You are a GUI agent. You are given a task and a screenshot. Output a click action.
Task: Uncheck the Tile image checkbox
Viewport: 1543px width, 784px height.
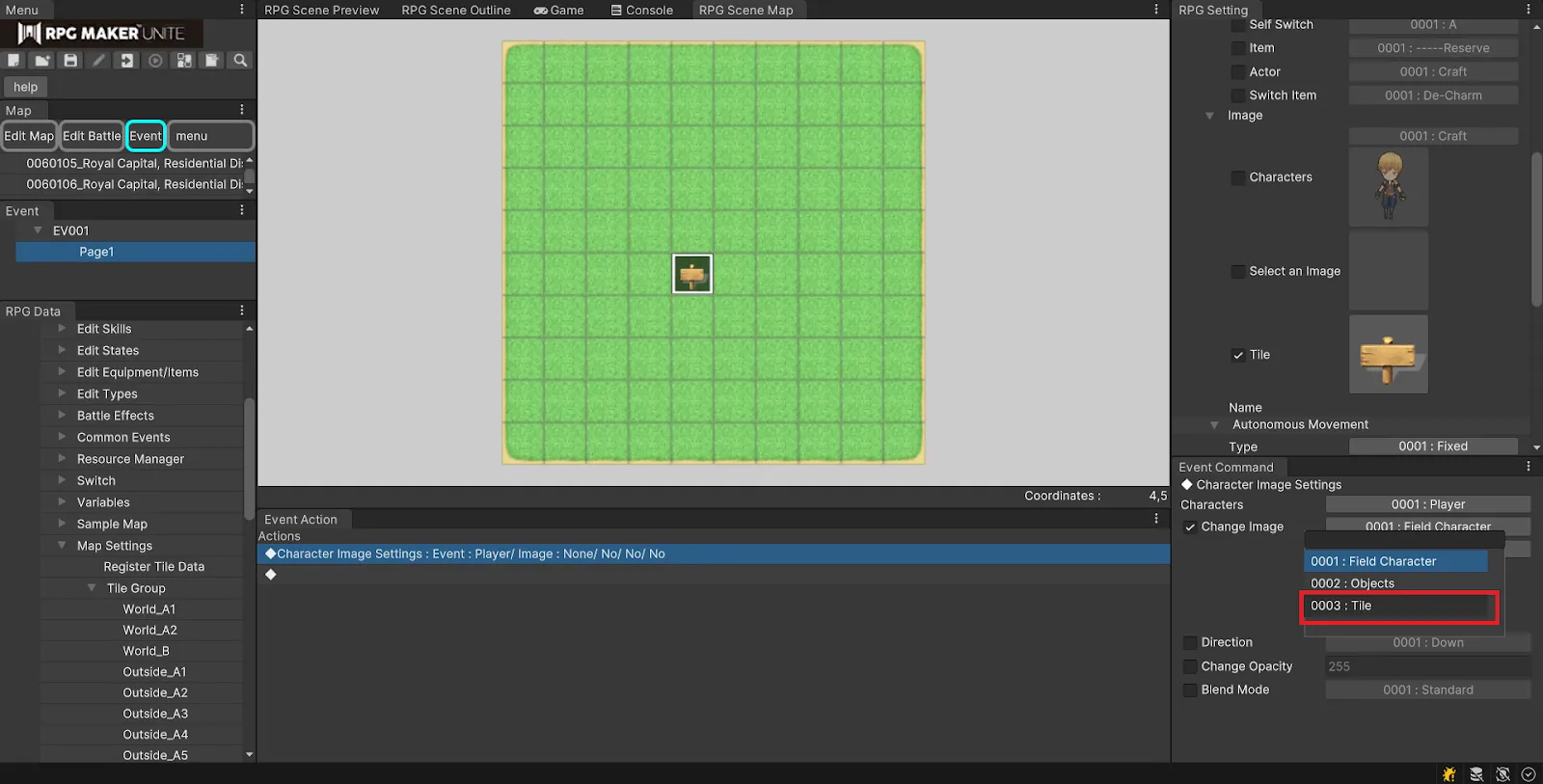click(x=1238, y=355)
